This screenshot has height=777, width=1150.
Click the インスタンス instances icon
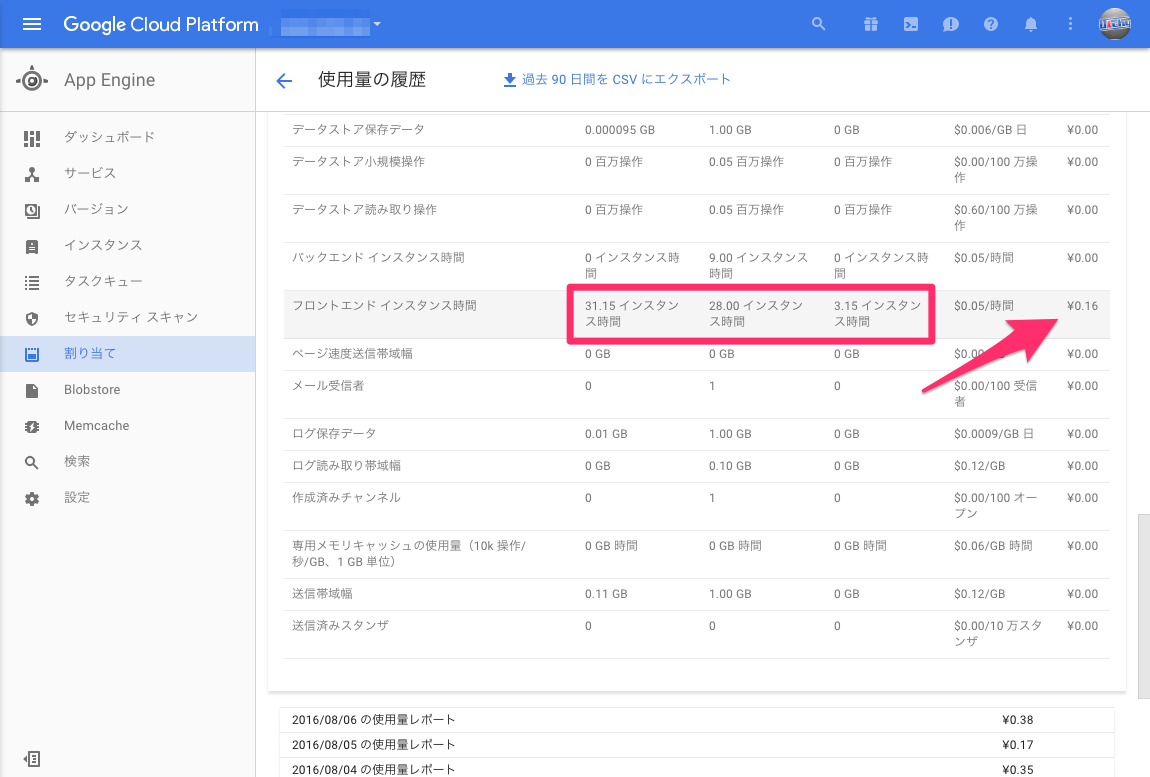[x=32, y=246]
